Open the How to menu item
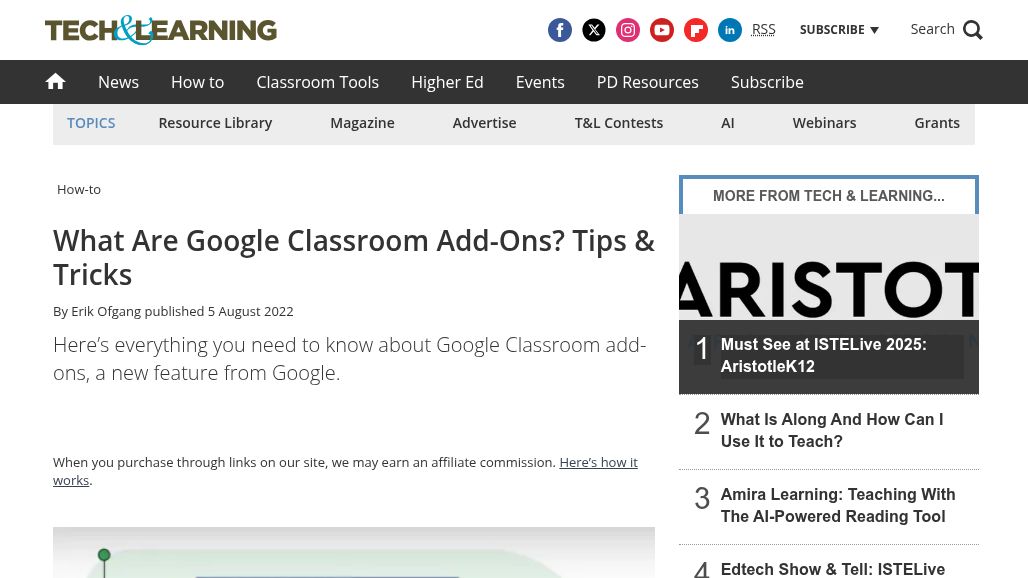This screenshot has width=1028, height=578. [x=197, y=82]
